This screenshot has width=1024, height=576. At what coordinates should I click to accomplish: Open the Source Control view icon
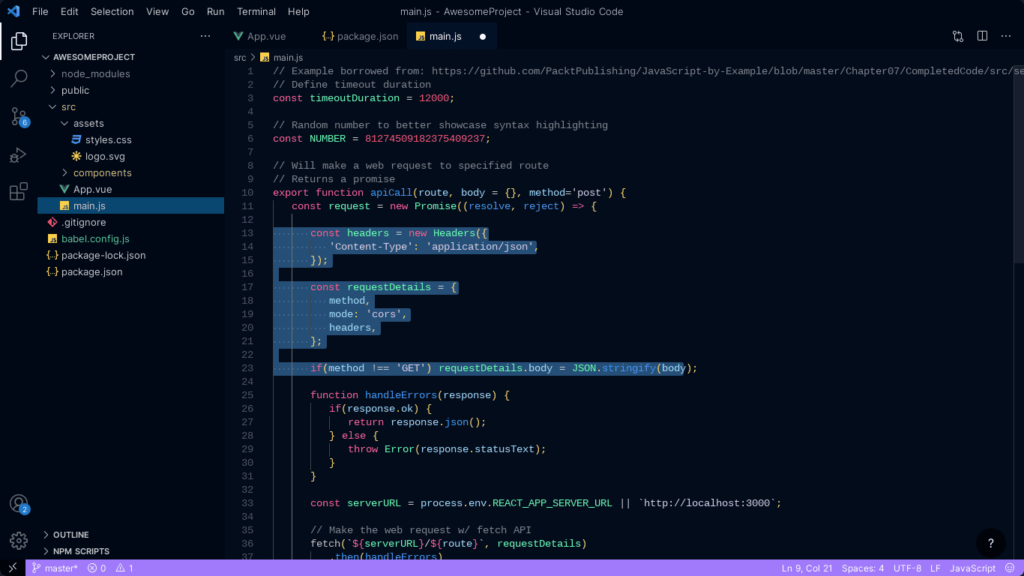[x=18, y=116]
